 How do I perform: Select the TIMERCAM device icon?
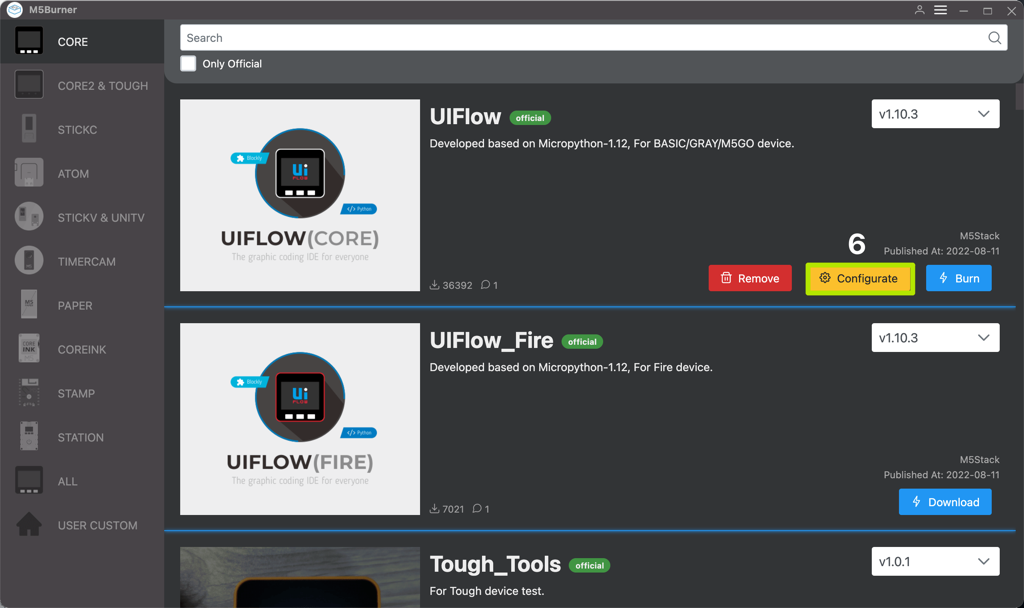(29, 261)
